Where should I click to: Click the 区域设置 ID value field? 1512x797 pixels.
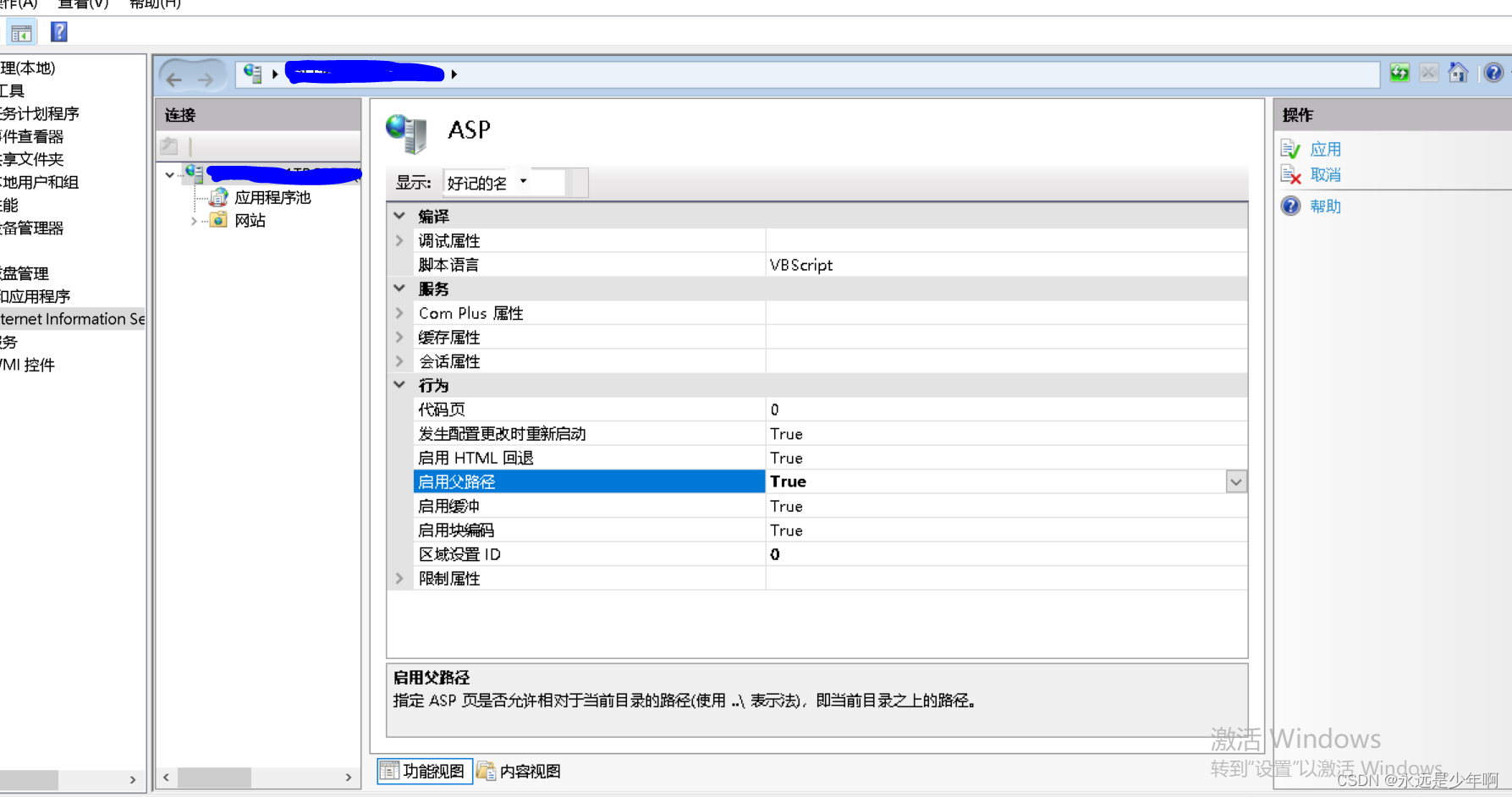(x=1006, y=554)
